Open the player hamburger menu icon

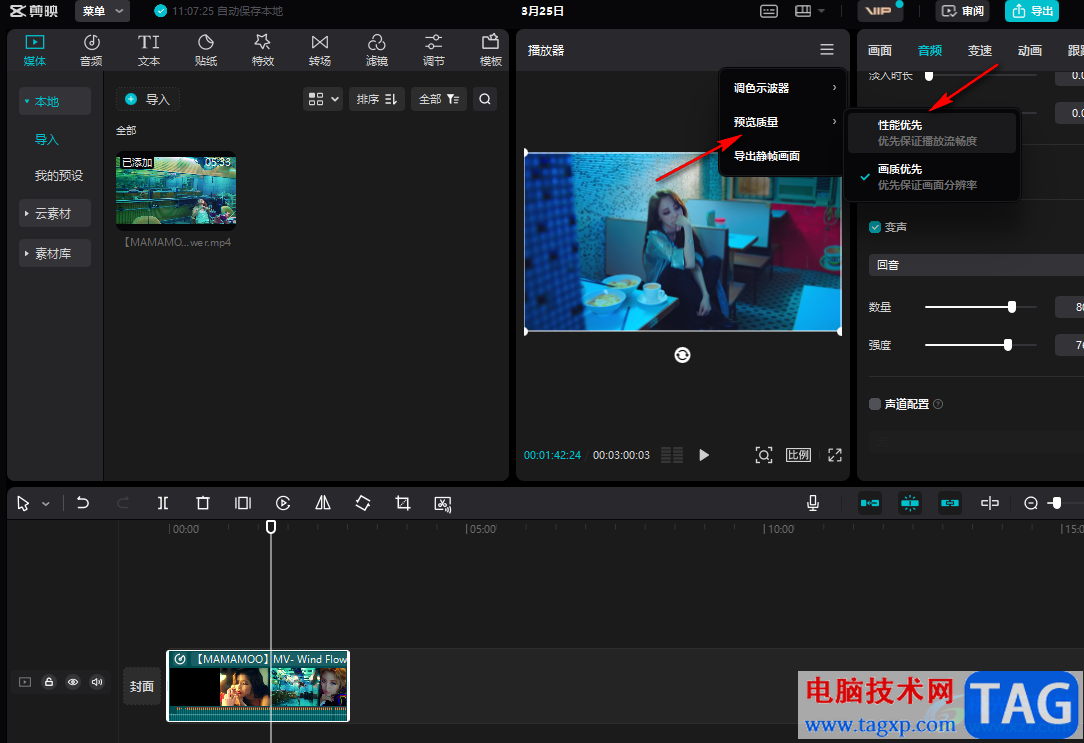pyautogui.click(x=826, y=50)
